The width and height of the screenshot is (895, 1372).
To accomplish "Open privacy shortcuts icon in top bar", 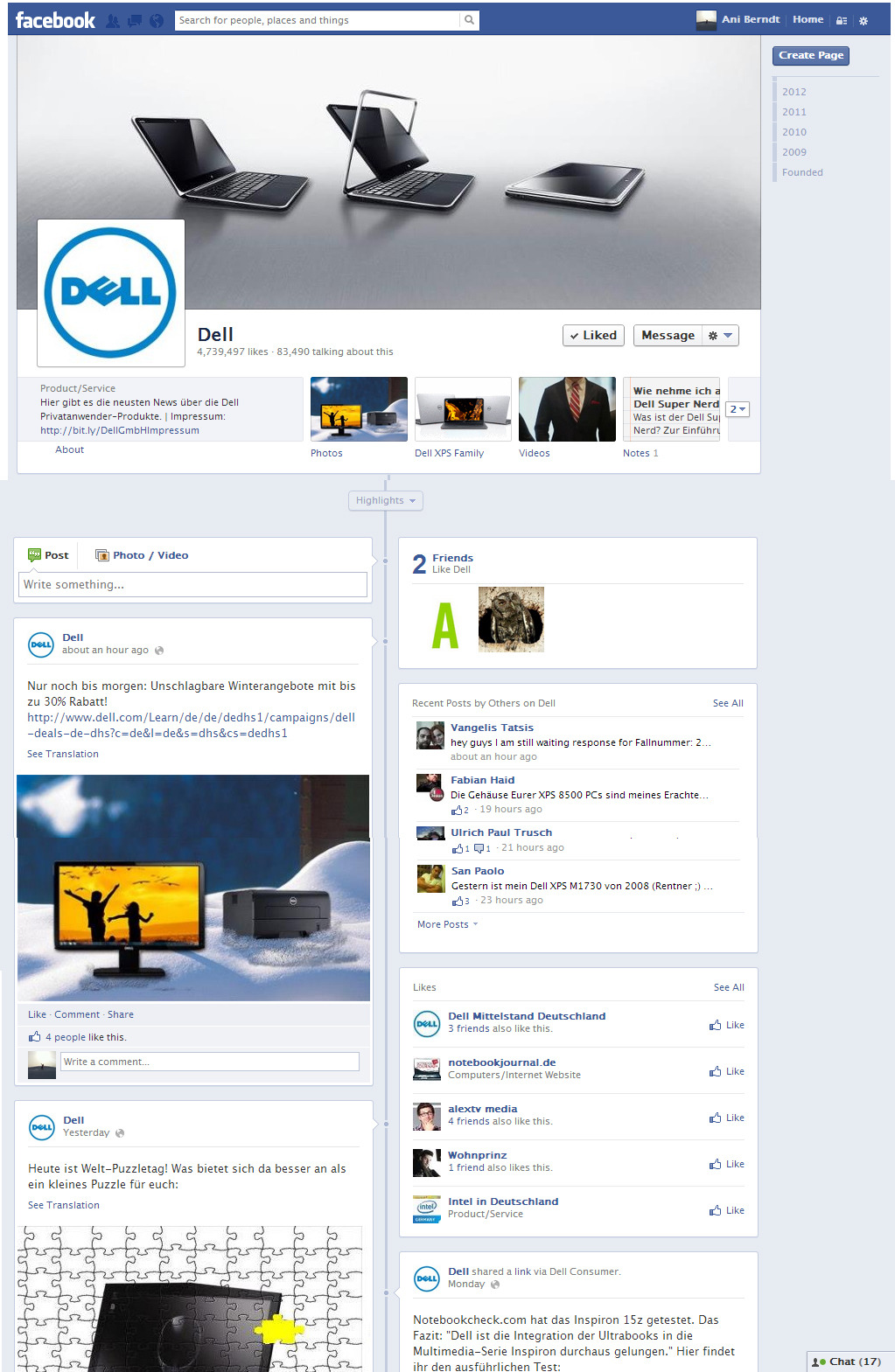I will tap(842, 20).
